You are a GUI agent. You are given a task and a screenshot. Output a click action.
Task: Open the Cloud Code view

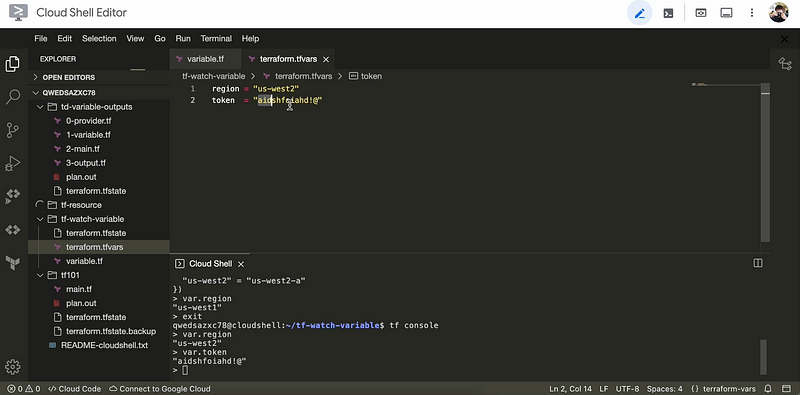(13, 196)
